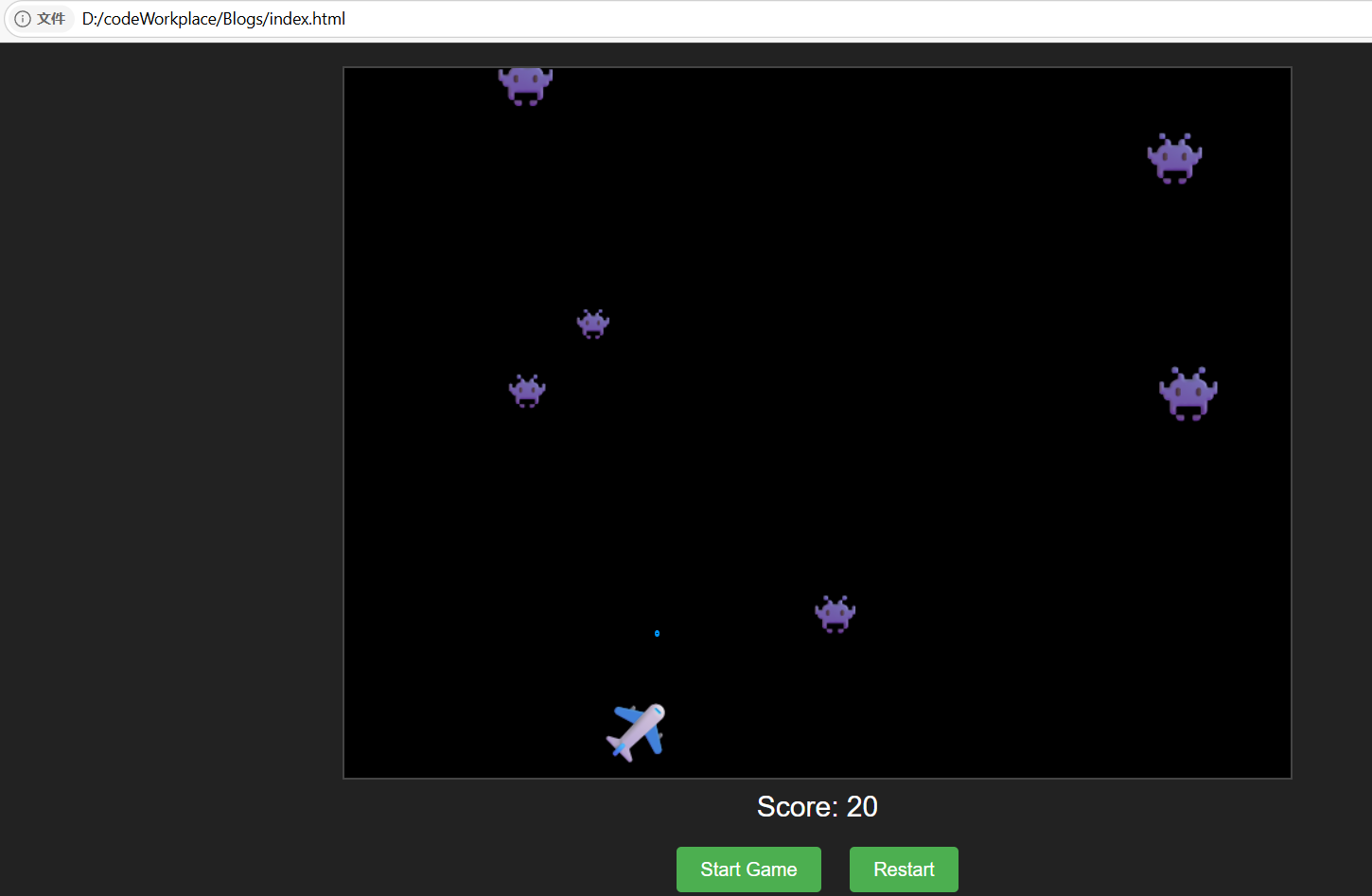
Task: Click the smallest alien in the left-center area
Action: point(593,324)
